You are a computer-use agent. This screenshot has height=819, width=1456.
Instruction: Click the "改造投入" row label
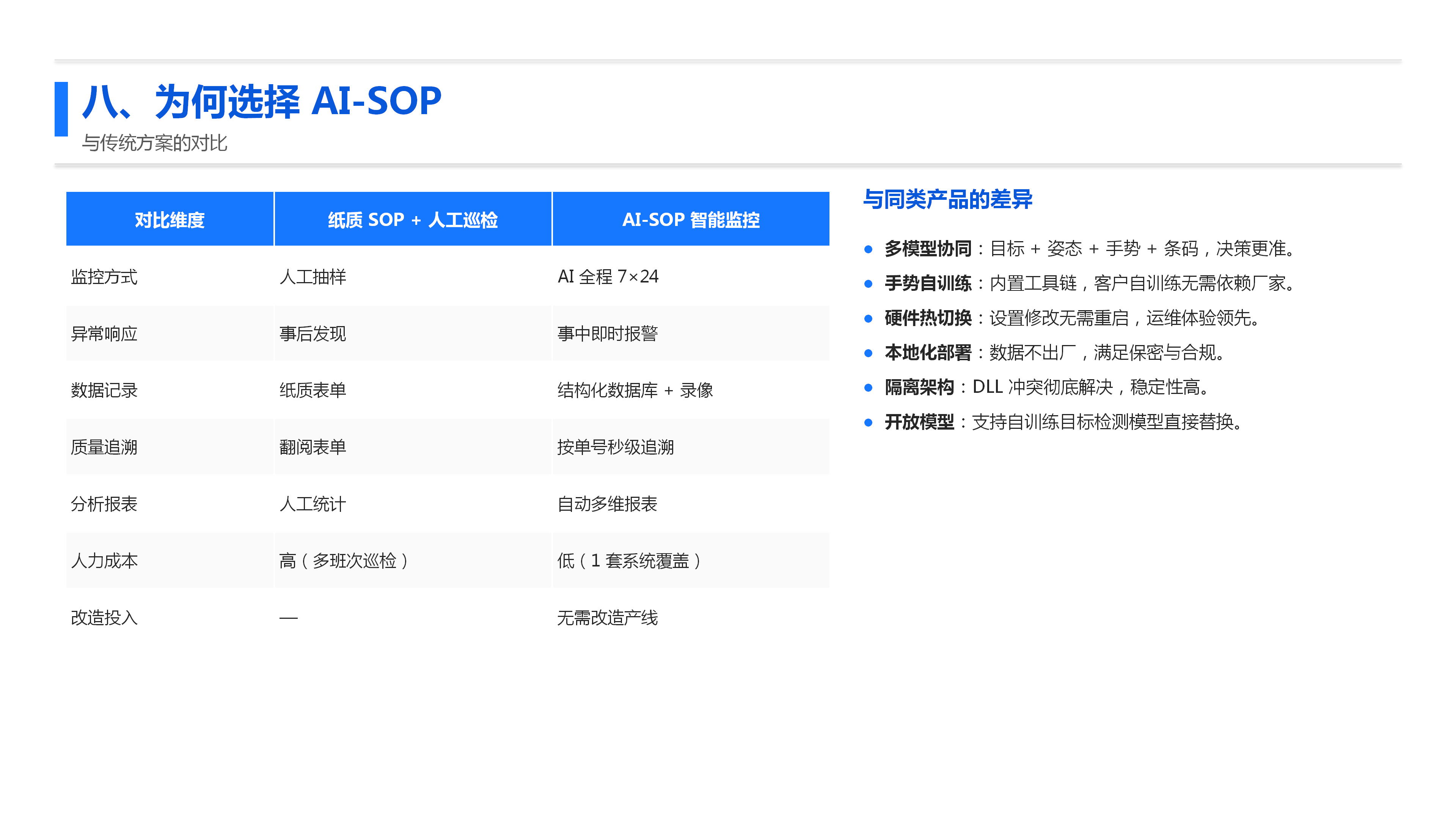click(x=104, y=618)
